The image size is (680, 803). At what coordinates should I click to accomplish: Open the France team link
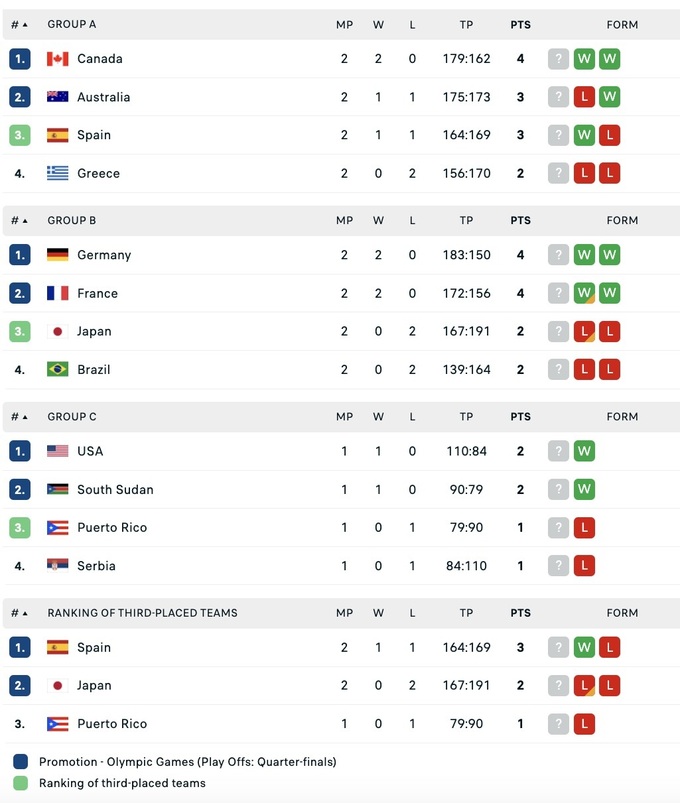point(97,293)
